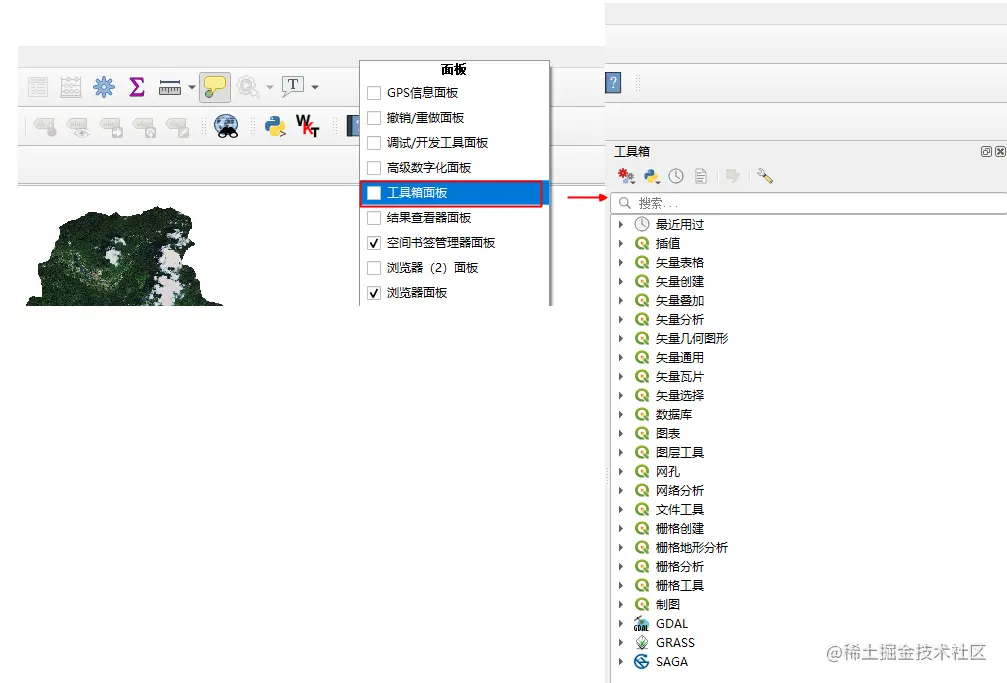
Task: Select the measure line ruler tool
Action: (x=170, y=87)
